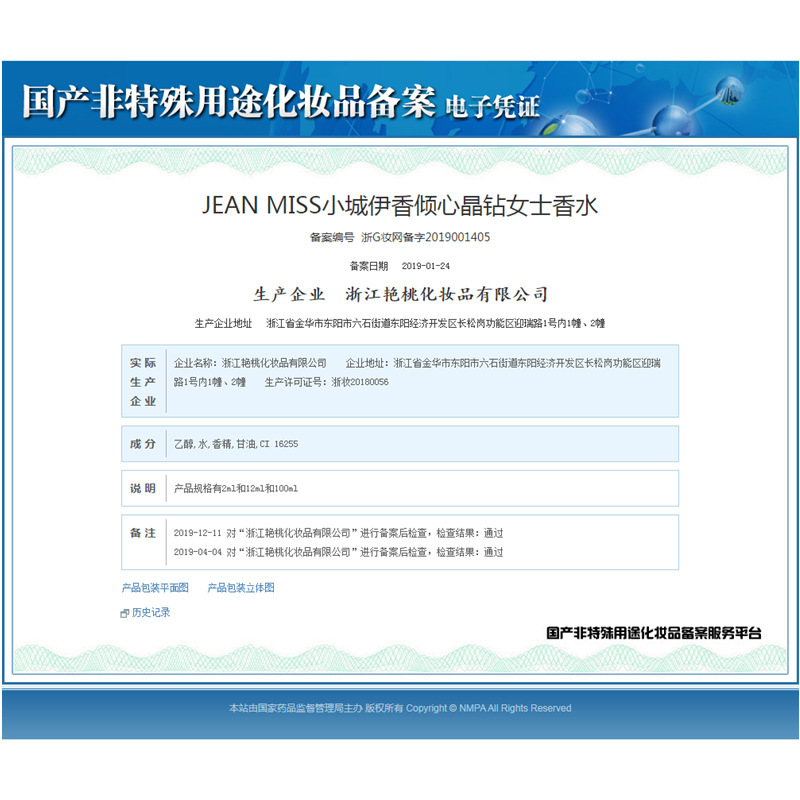
Task: Click the 生产企业地址 address line
Action: [399, 323]
